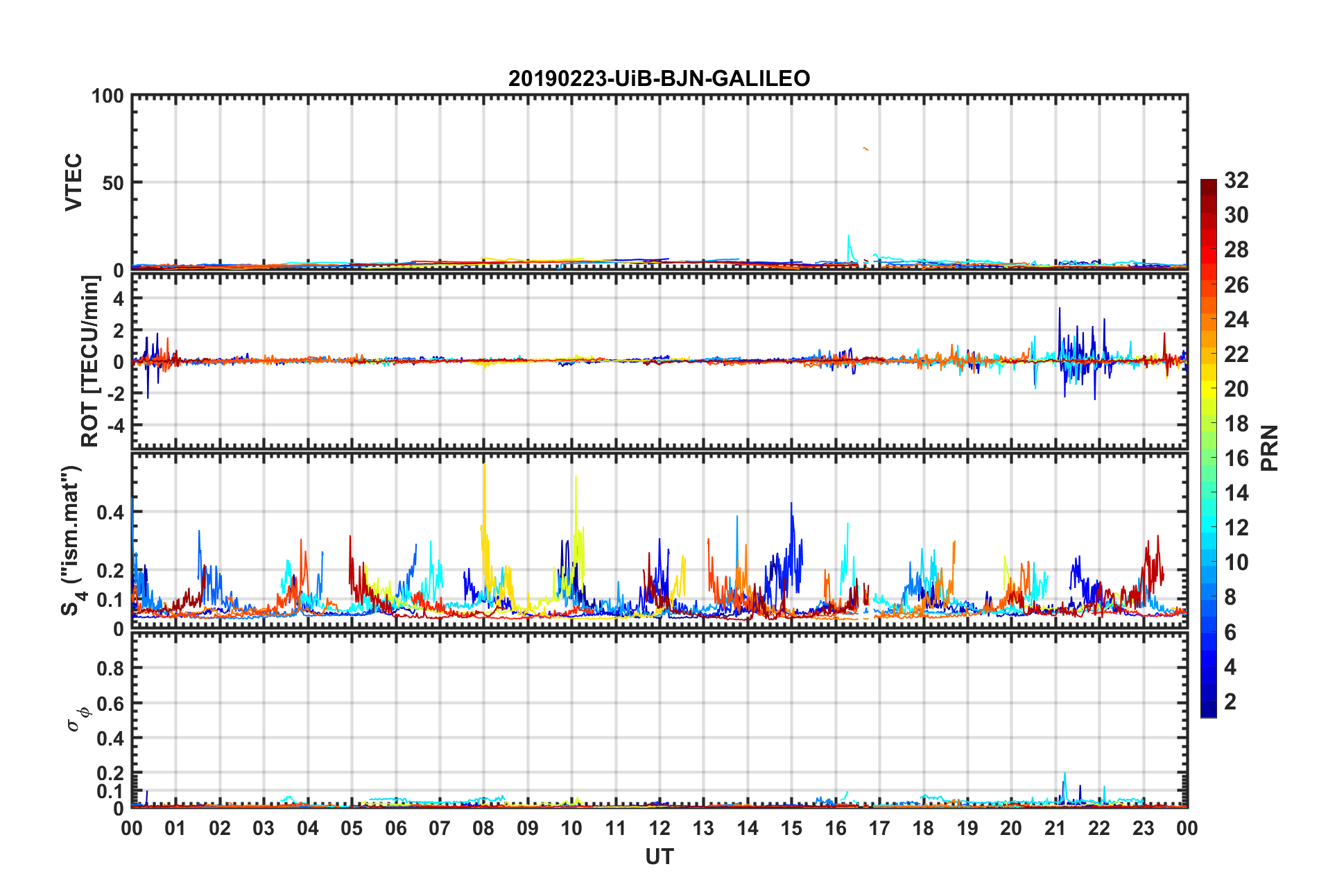Click the VTEC tick label 50

click(113, 183)
